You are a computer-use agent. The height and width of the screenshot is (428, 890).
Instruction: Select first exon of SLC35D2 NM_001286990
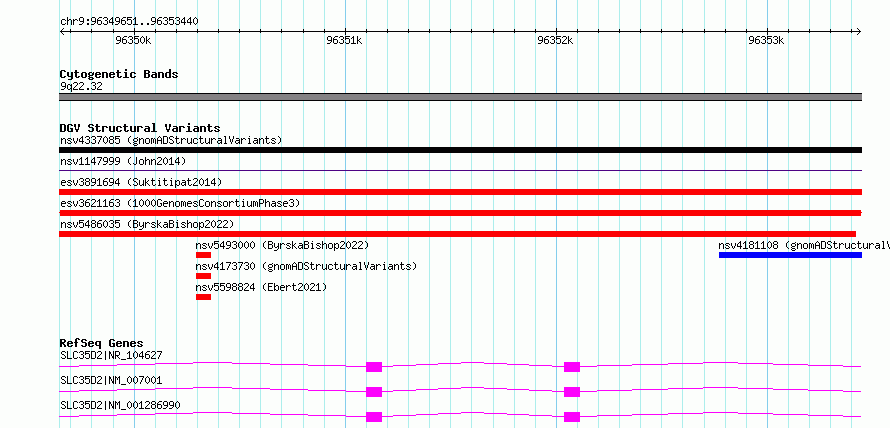(x=374, y=417)
